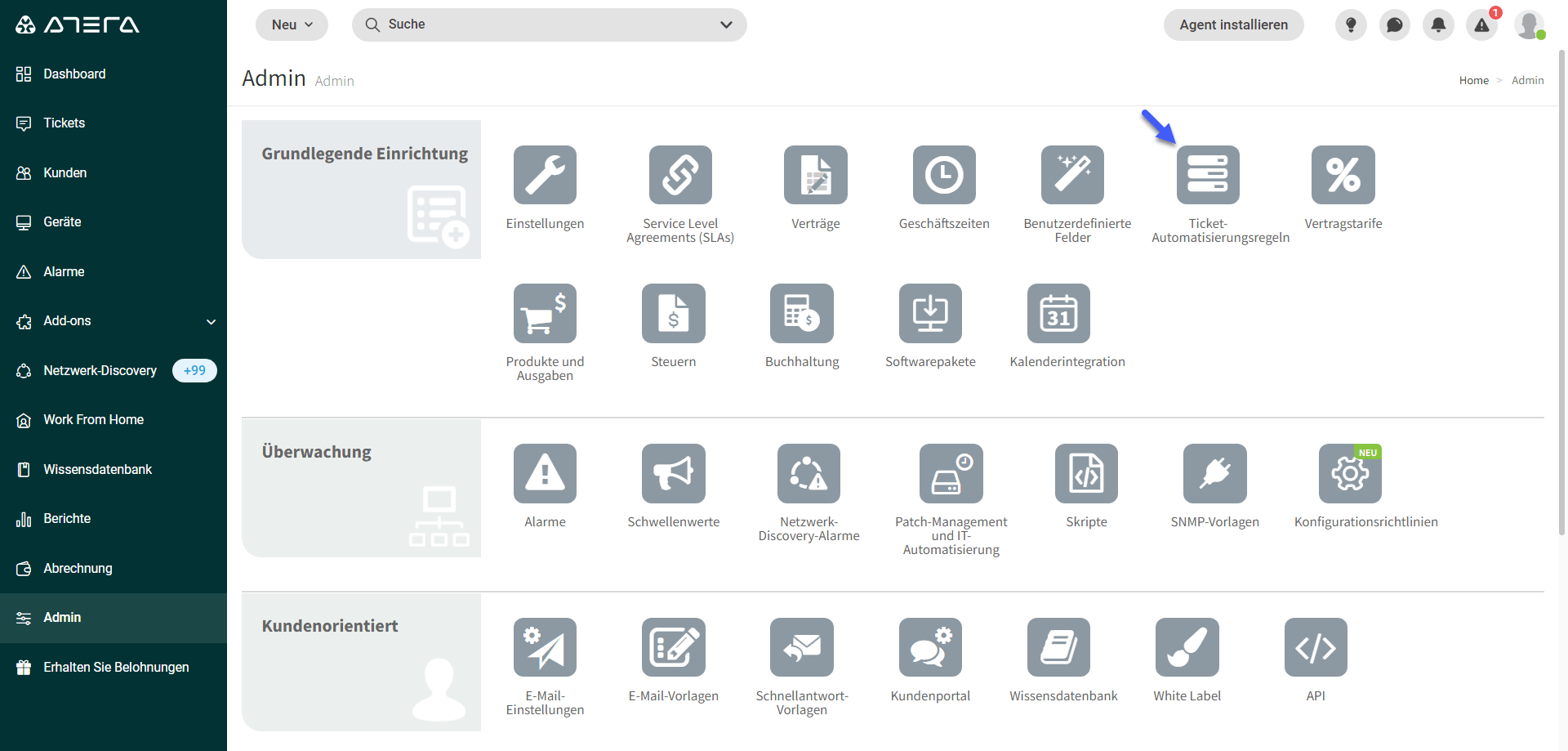Expand the Add-ons sidebar chevron
The width and height of the screenshot is (1568, 751).
point(212,322)
